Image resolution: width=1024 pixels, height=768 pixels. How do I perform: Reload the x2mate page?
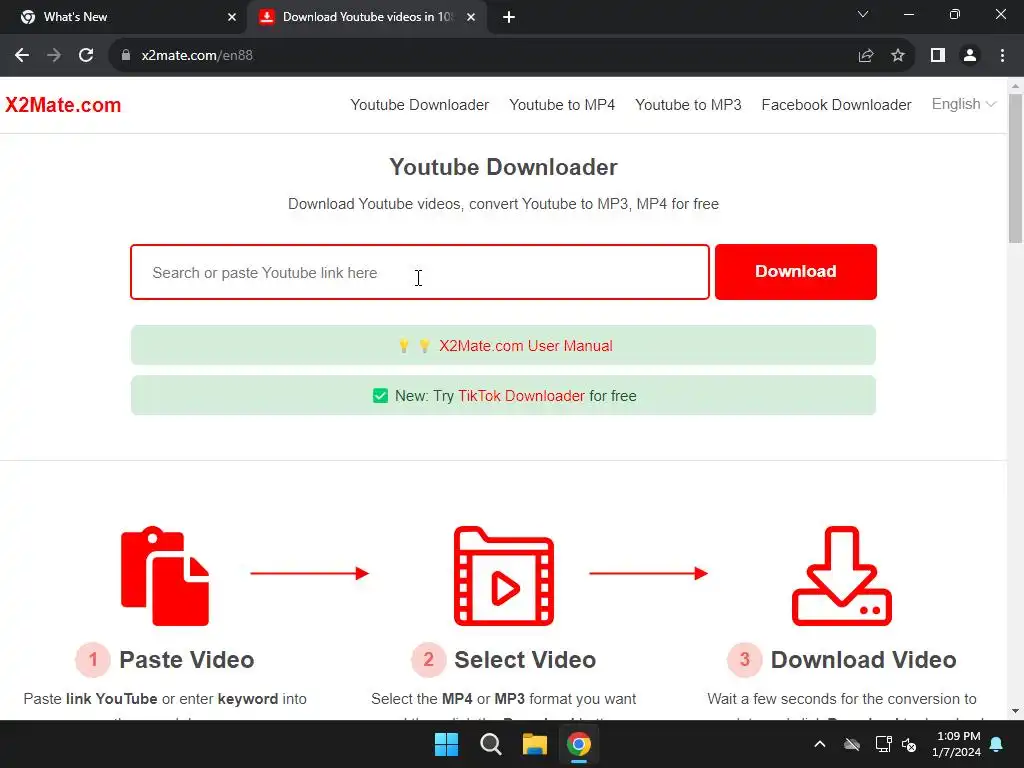click(x=86, y=56)
